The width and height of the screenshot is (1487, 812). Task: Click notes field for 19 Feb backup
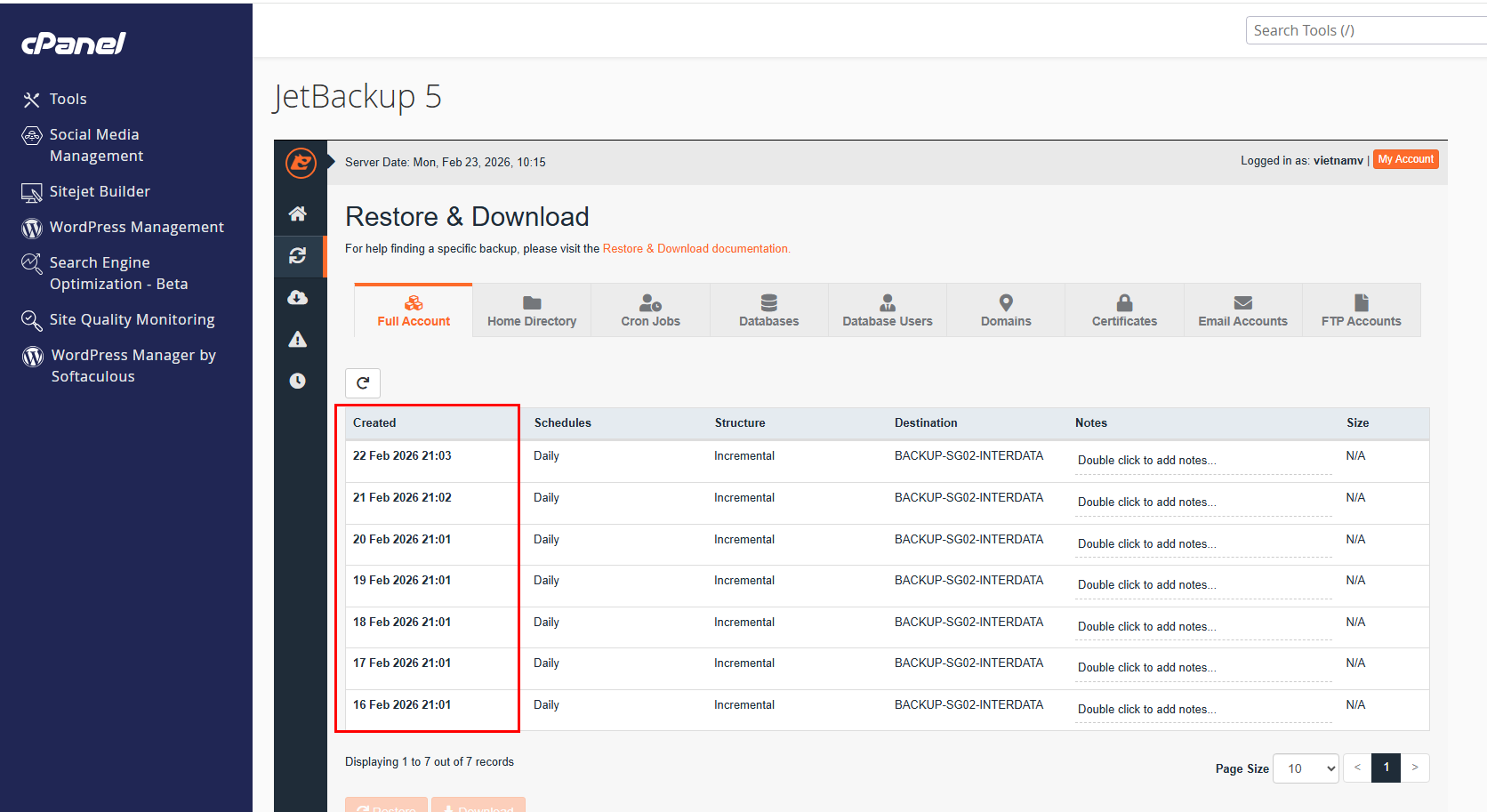tap(1203, 585)
